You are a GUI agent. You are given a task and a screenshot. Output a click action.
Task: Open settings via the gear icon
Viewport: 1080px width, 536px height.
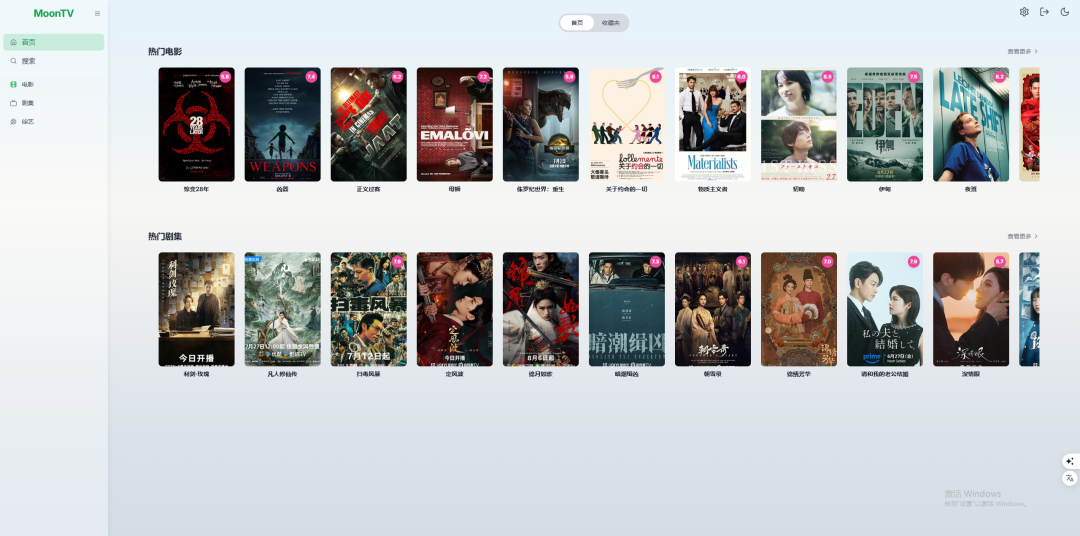pyautogui.click(x=1024, y=12)
